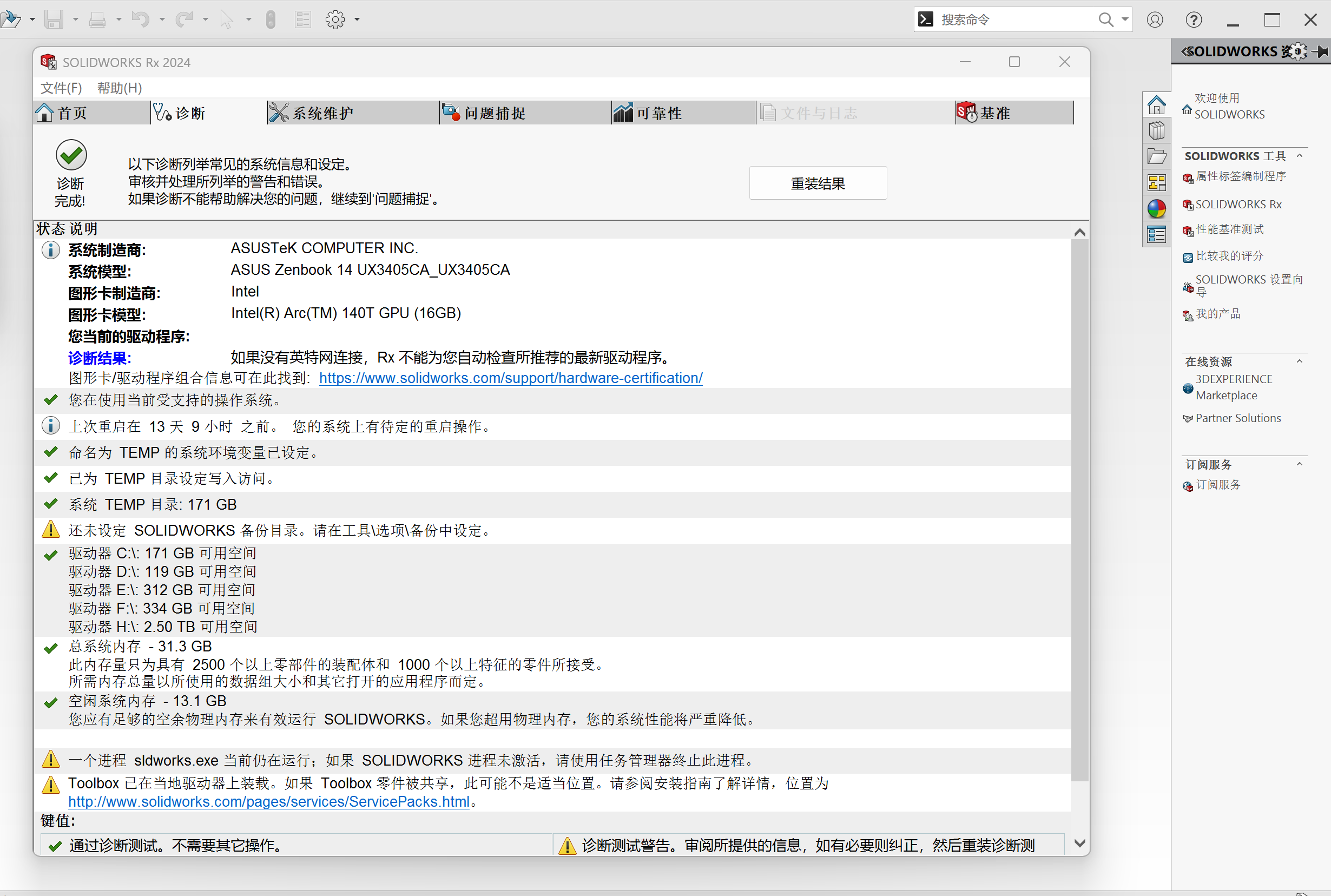Open the command search dropdown arrow
This screenshot has height=896, width=1331.
coord(1124,20)
